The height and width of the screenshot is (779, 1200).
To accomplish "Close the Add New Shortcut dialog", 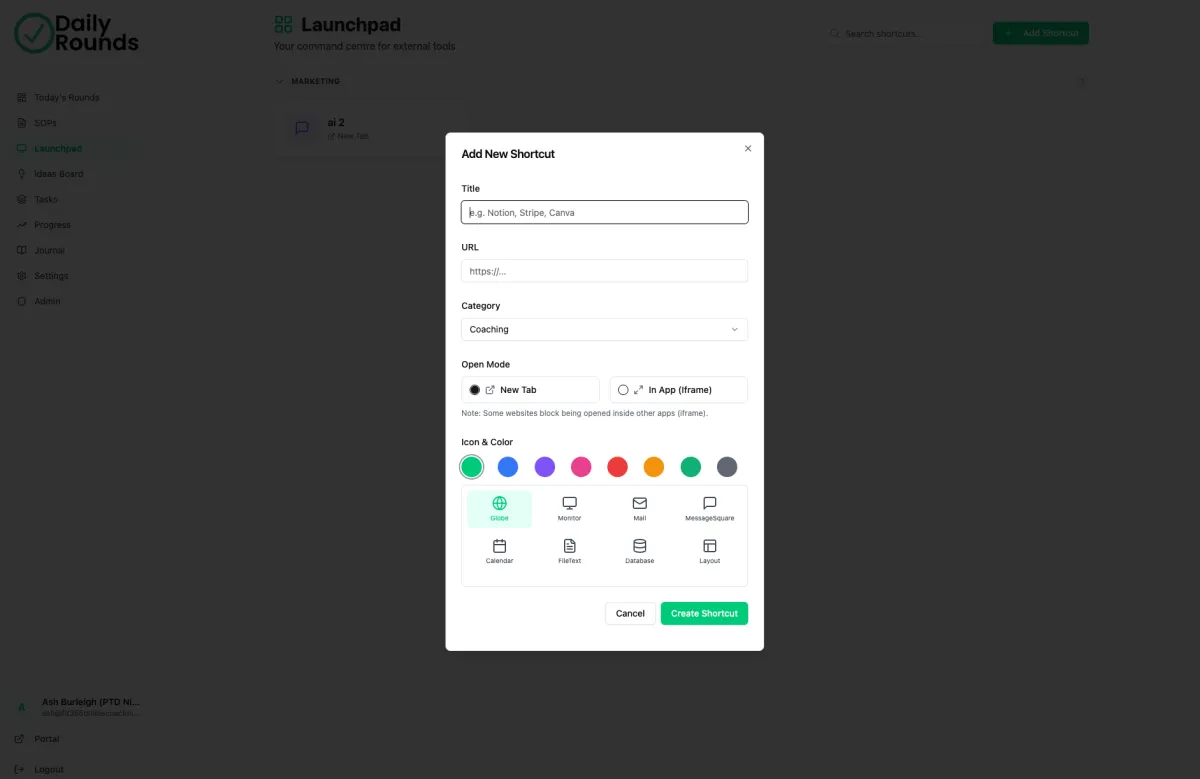I will coord(748,148).
